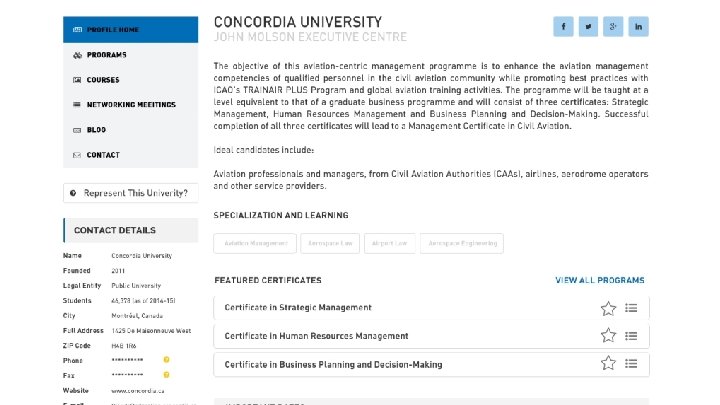Click binoculars icon beside Programs
The image size is (720, 405).
(x=77, y=55)
